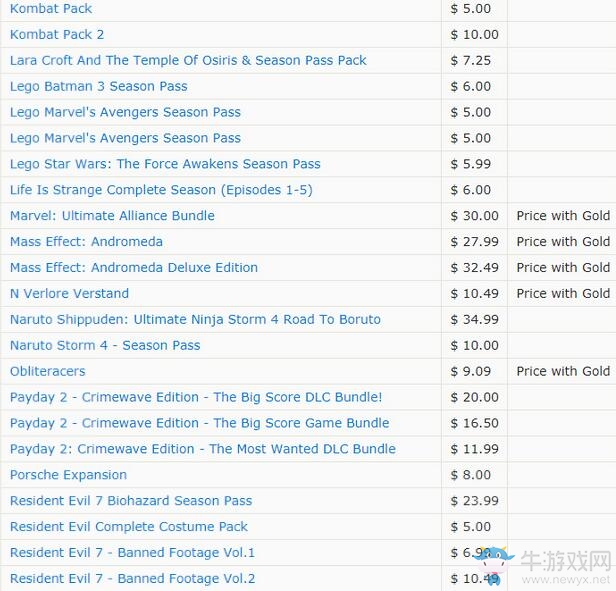Open Naruto Storm 4 - Season Pass link
Image resolution: width=616 pixels, height=591 pixels.
pyautogui.click(x=105, y=345)
